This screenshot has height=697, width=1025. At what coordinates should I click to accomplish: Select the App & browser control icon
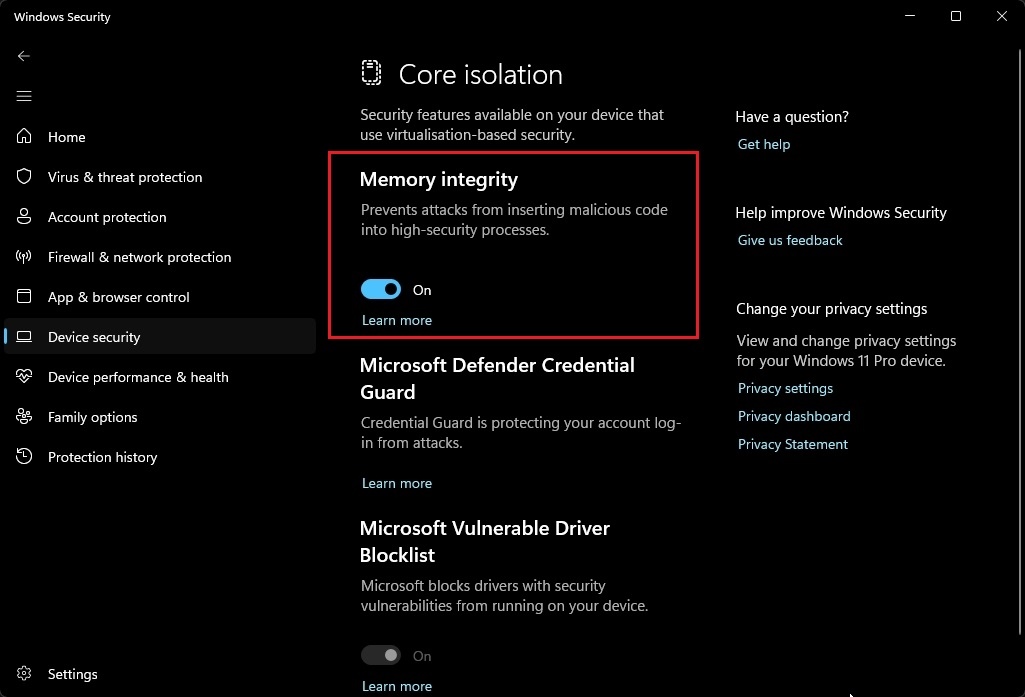click(x=23, y=297)
